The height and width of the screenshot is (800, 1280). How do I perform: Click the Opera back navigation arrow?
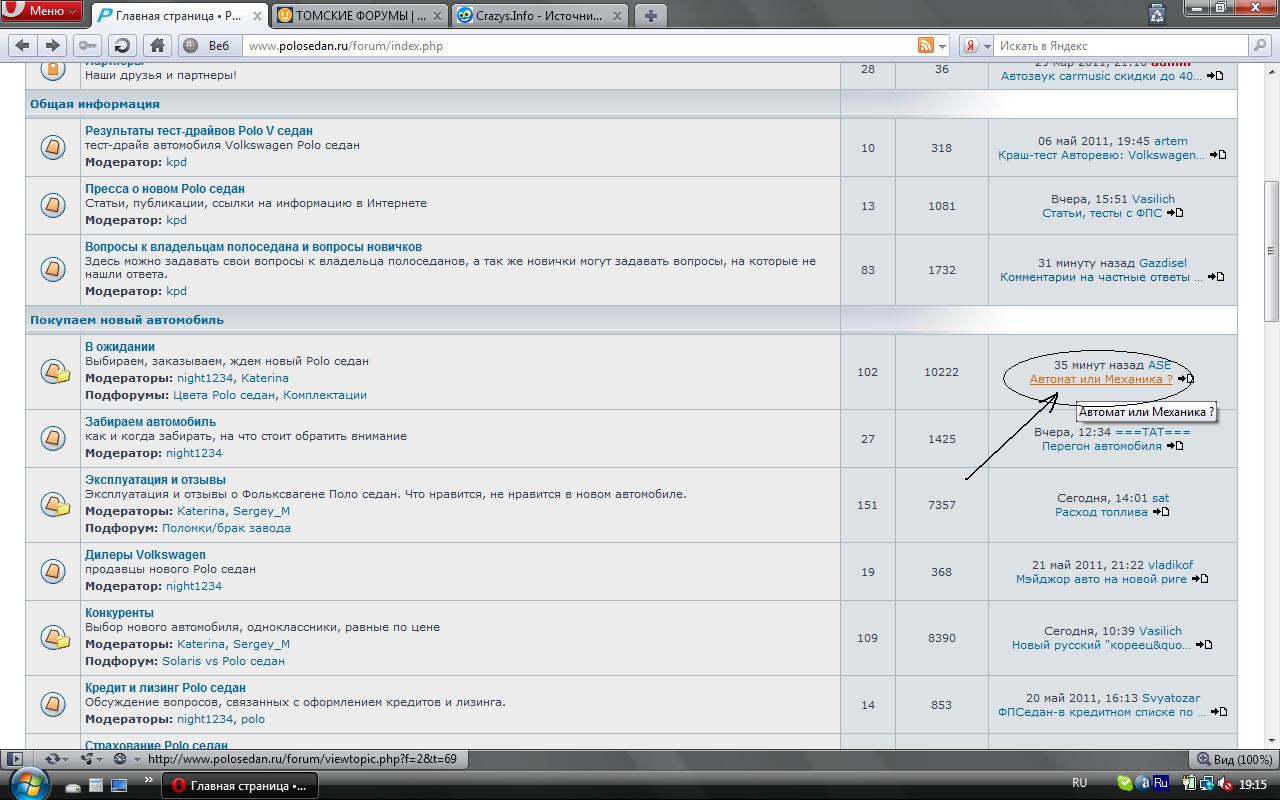tap(22, 45)
